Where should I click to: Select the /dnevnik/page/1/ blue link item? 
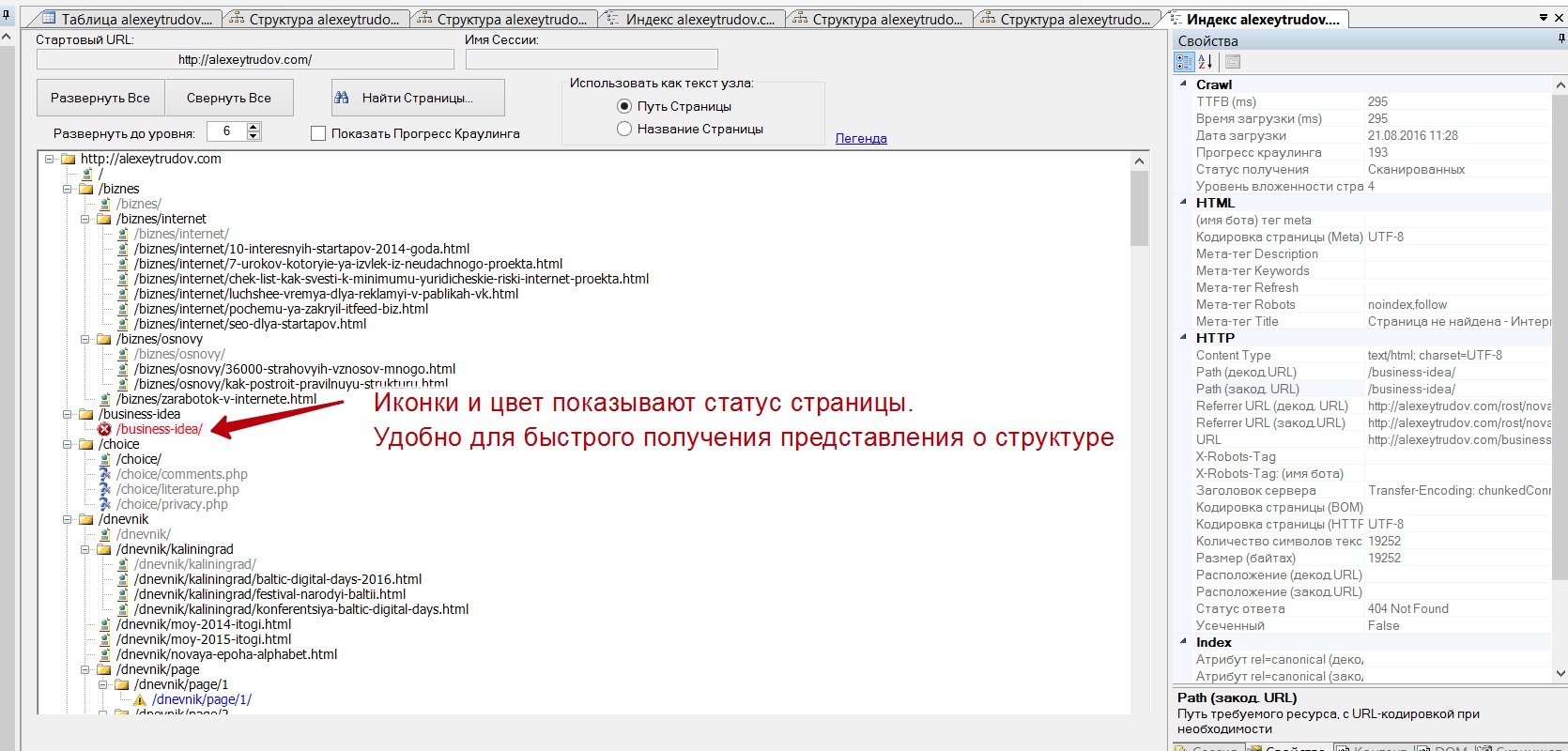tap(202, 699)
